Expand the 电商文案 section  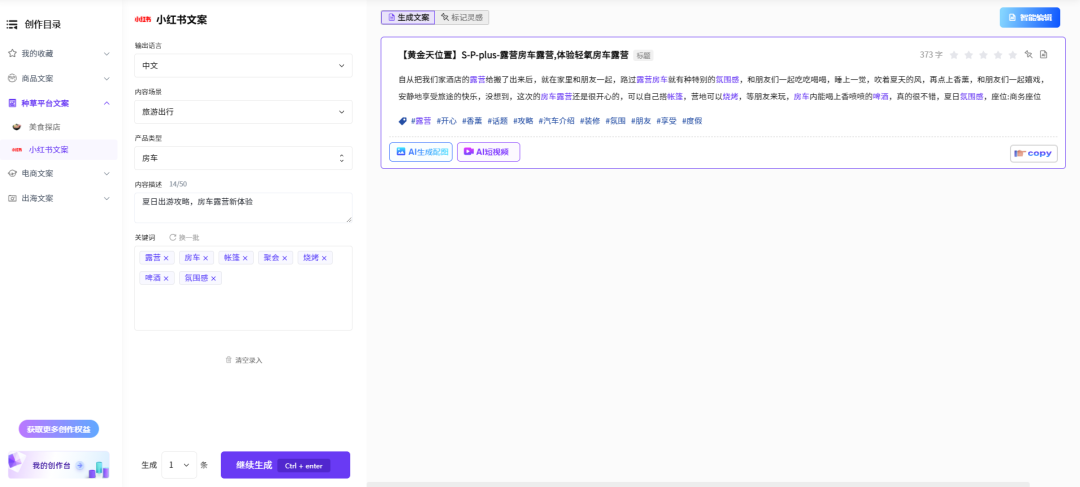click(107, 174)
